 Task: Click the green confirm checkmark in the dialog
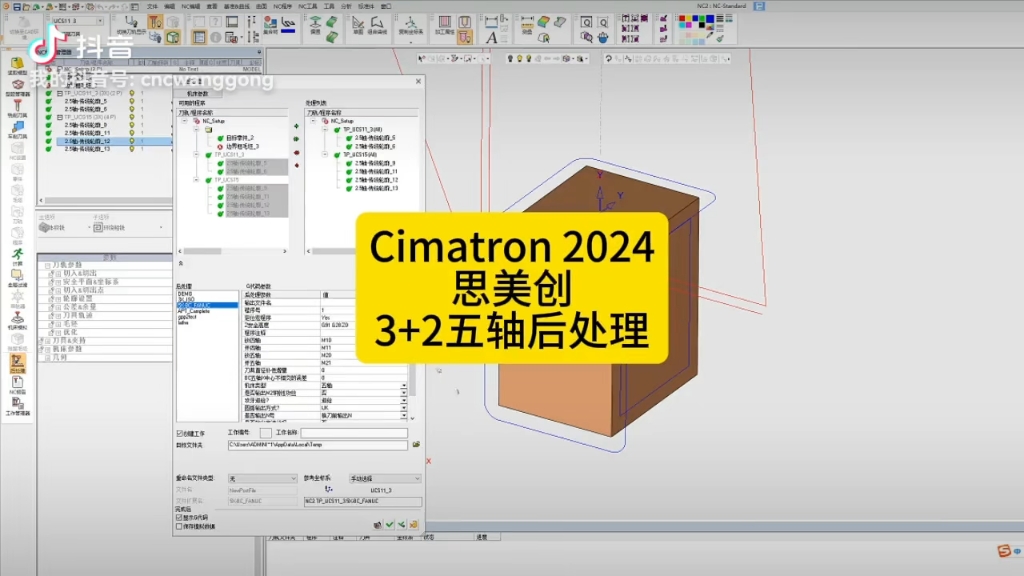click(x=389, y=524)
